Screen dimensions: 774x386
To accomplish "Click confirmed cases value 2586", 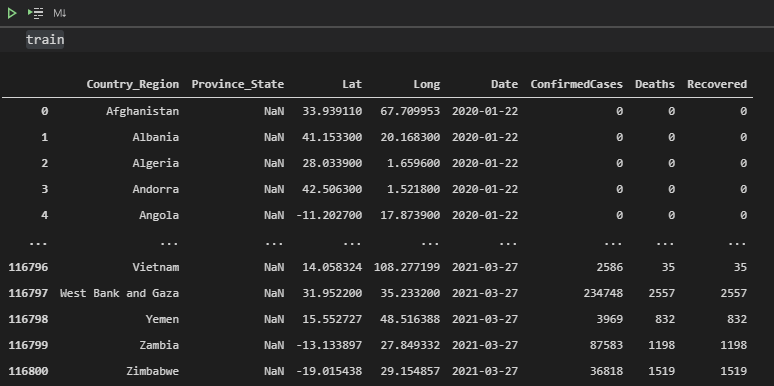I will [x=610, y=267].
